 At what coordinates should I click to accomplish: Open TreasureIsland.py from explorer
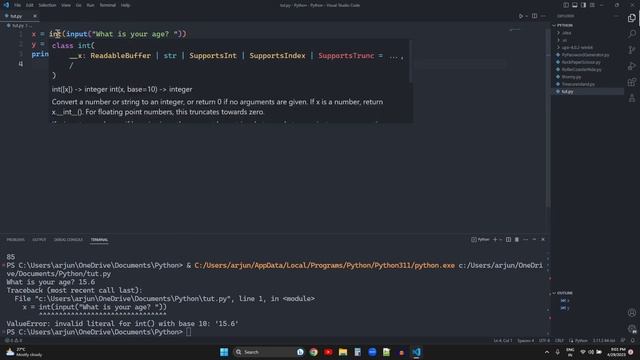(578, 84)
